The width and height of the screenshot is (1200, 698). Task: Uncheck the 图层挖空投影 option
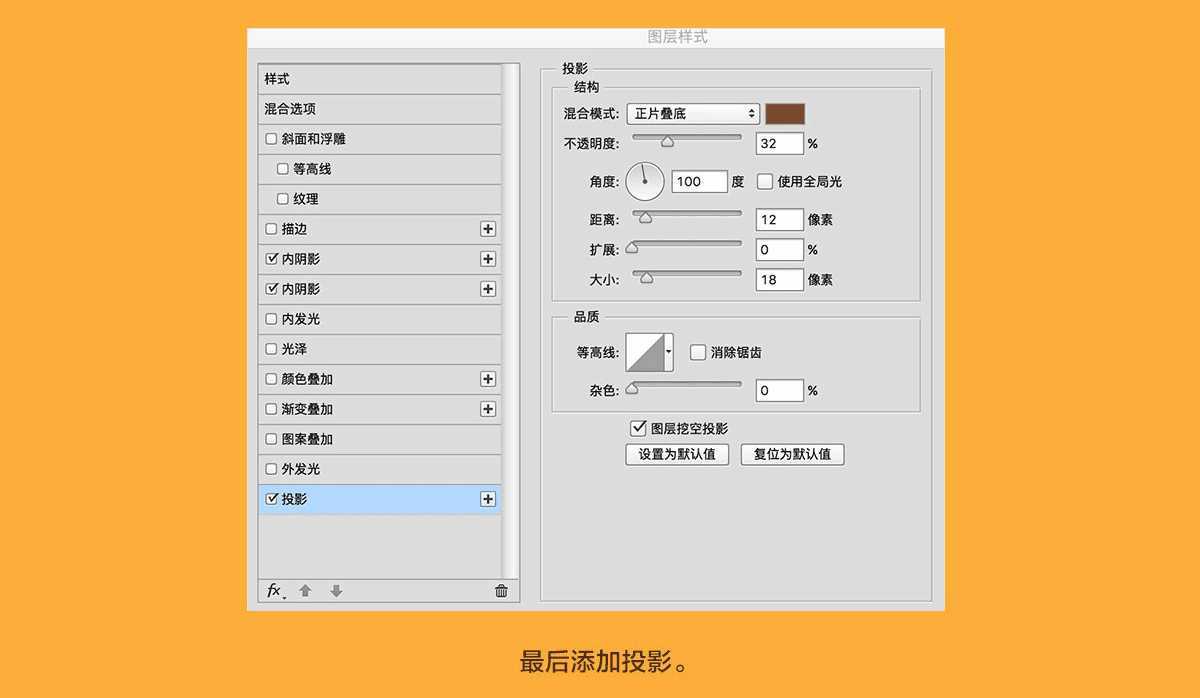pos(638,427)
